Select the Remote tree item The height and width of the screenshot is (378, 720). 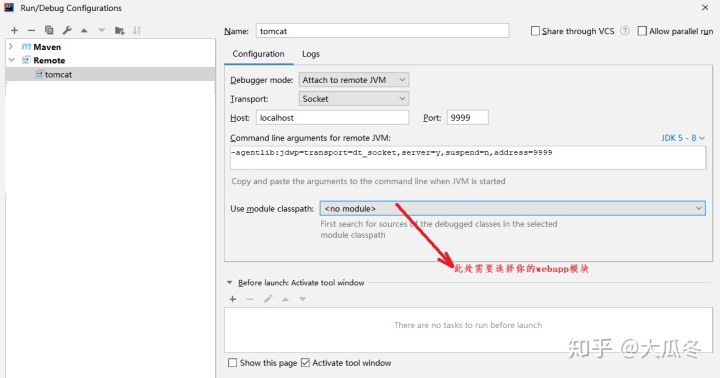[110, 60]
